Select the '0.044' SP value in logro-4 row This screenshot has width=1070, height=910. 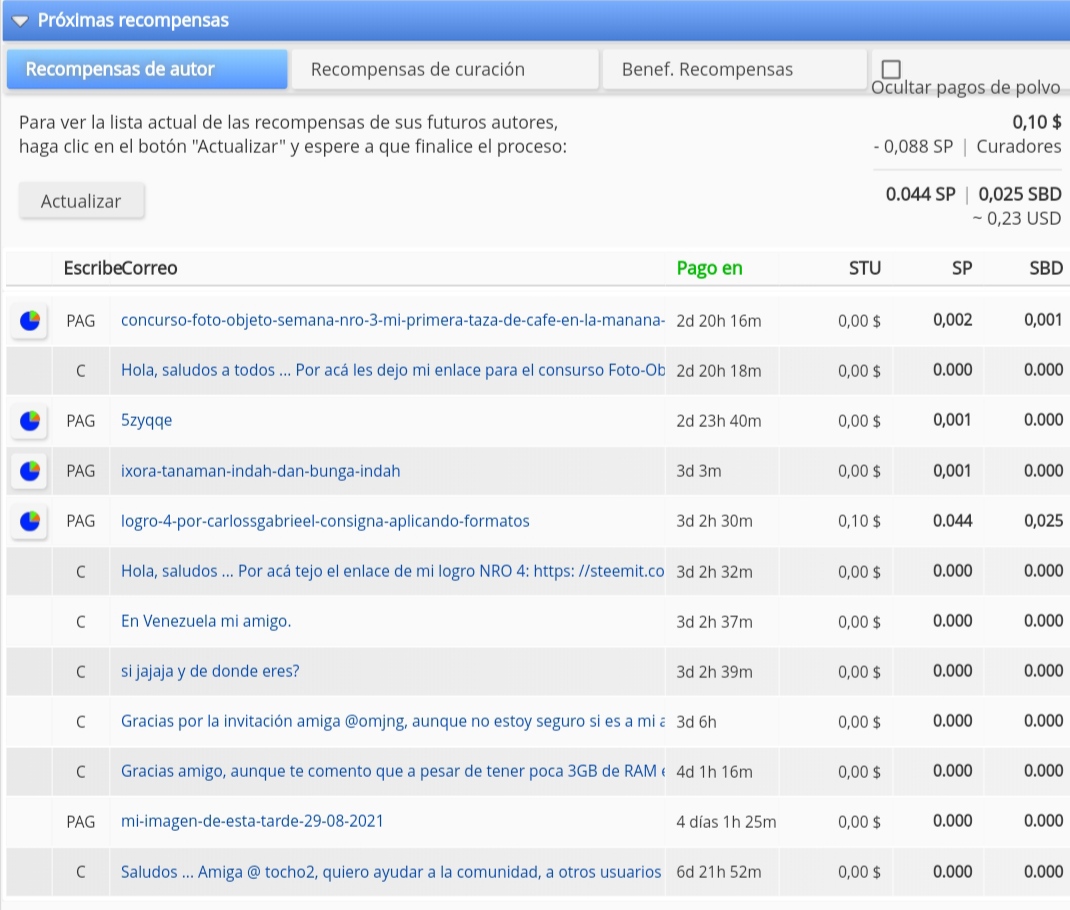click(952, 521)
